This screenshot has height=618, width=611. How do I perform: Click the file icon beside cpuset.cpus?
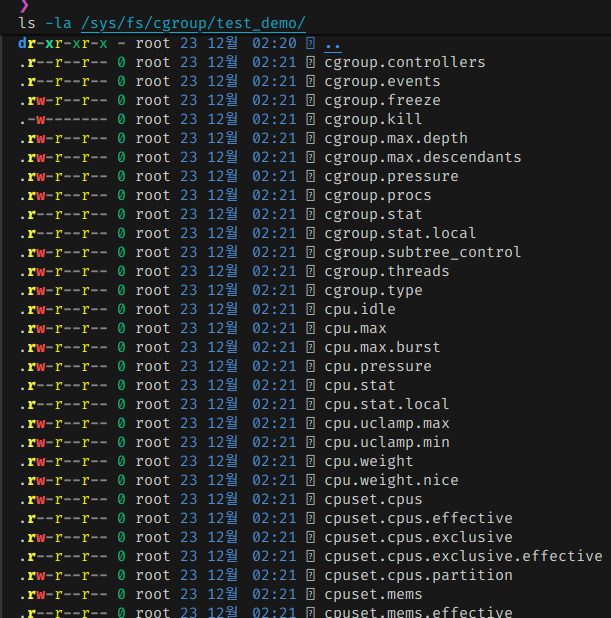tap(310, 500)
